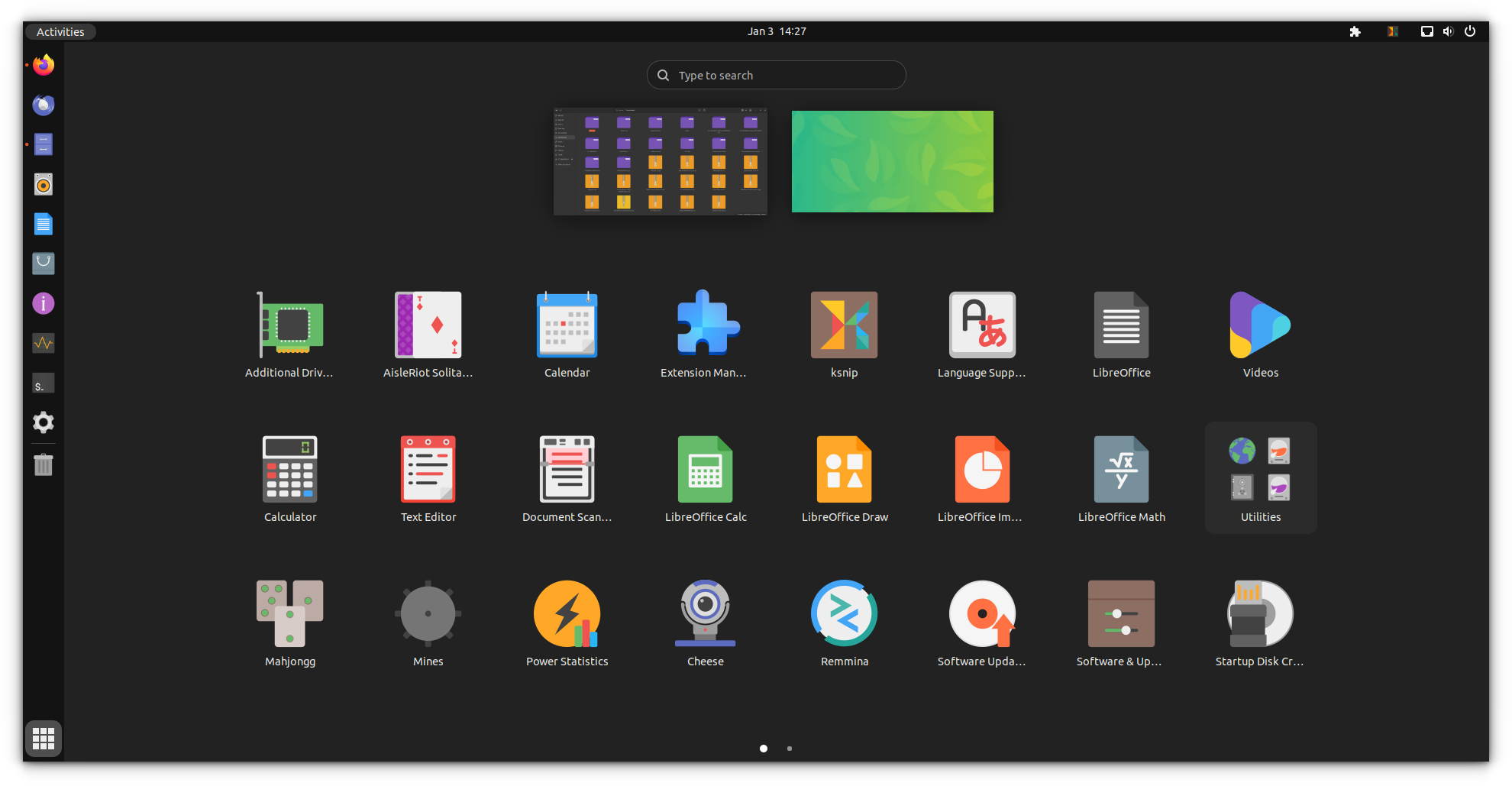This screenshot has width=1512, height=786.
Task: Open the Trash from the dock
Action: pos(44,464)
